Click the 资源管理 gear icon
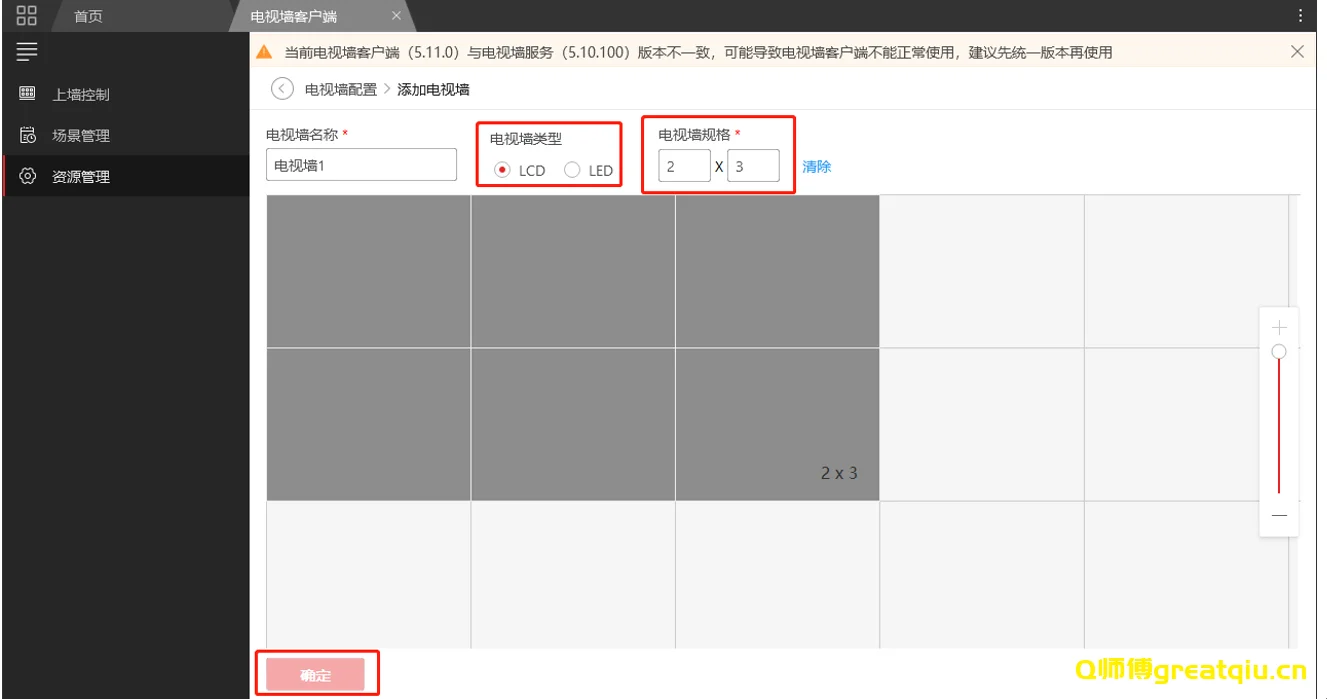This screenshot has height=699, width=1327. tap(28, 176)
